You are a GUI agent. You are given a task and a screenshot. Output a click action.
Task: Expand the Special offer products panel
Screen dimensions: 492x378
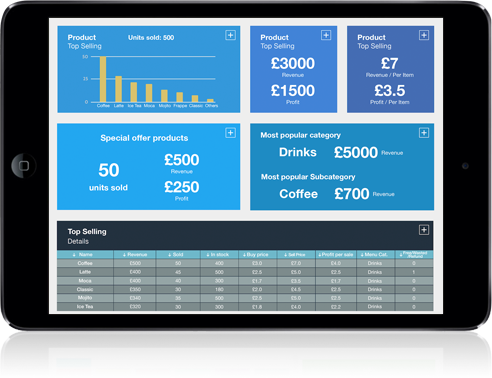click(x=230, y=133)
